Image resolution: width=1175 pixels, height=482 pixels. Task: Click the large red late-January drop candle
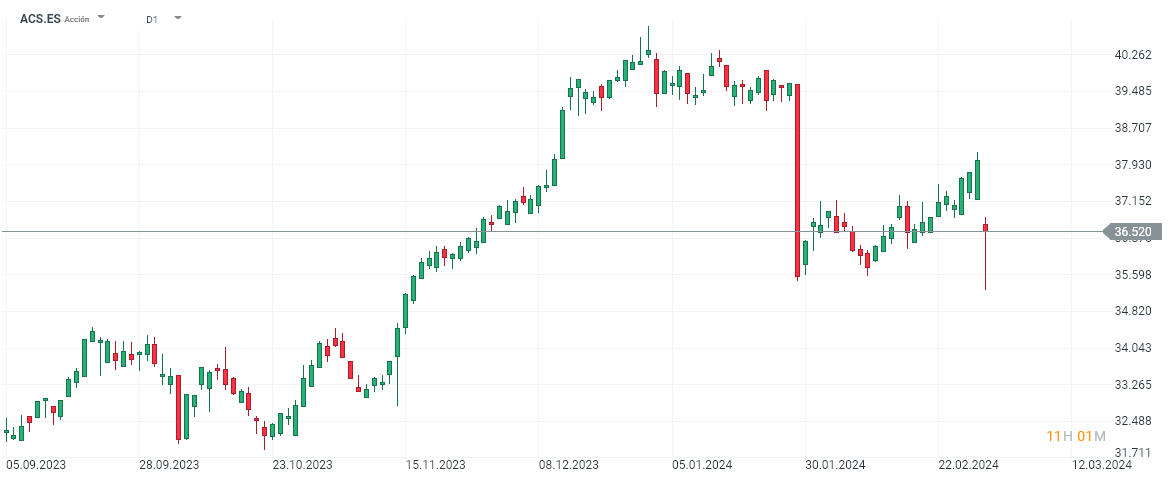tap(797, 180)
